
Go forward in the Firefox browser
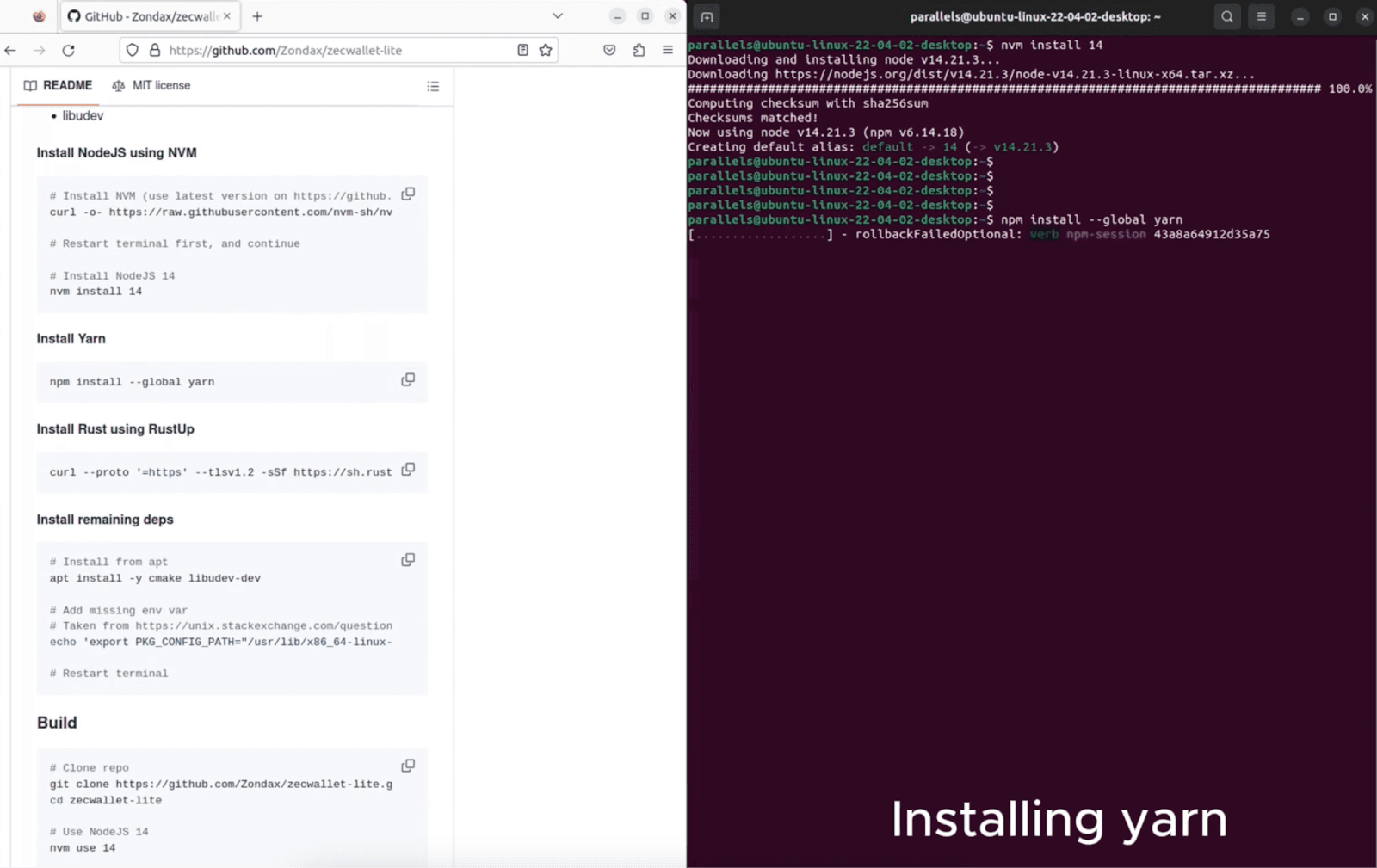click(40, 50)
